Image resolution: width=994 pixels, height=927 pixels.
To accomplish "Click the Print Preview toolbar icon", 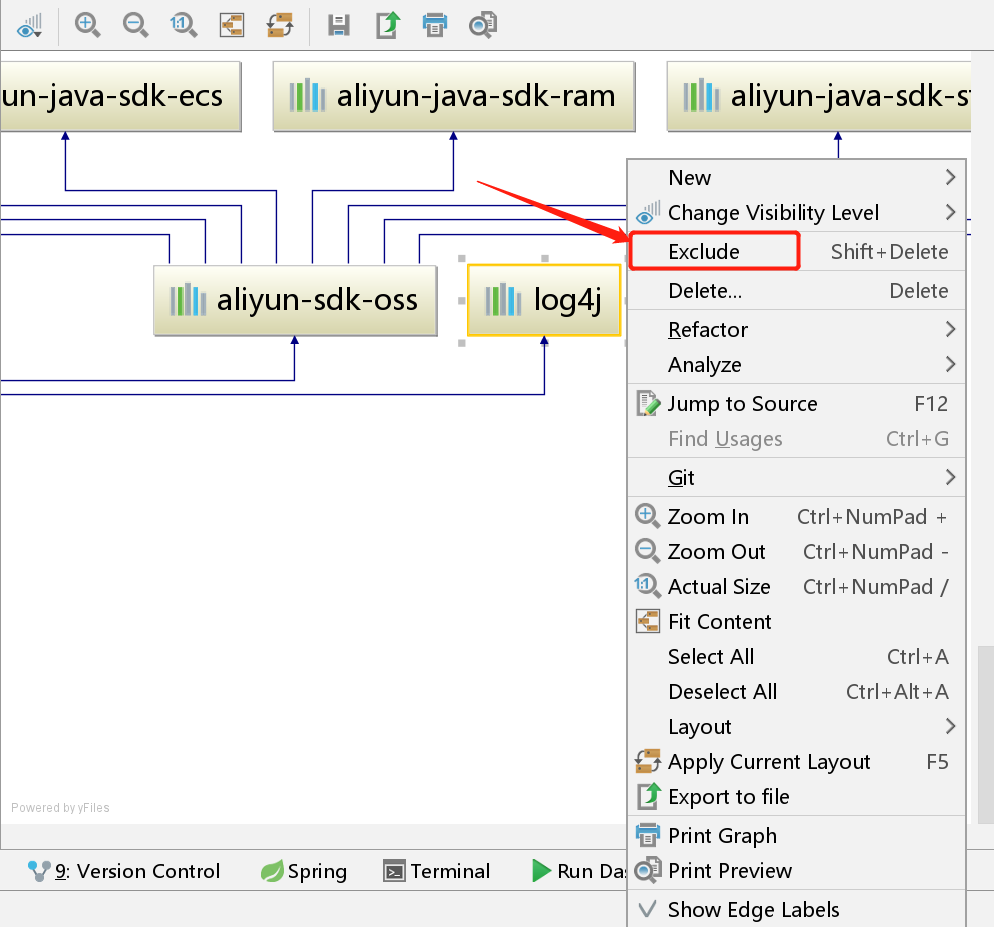I will pyautogui.click(x=483, y=25).
